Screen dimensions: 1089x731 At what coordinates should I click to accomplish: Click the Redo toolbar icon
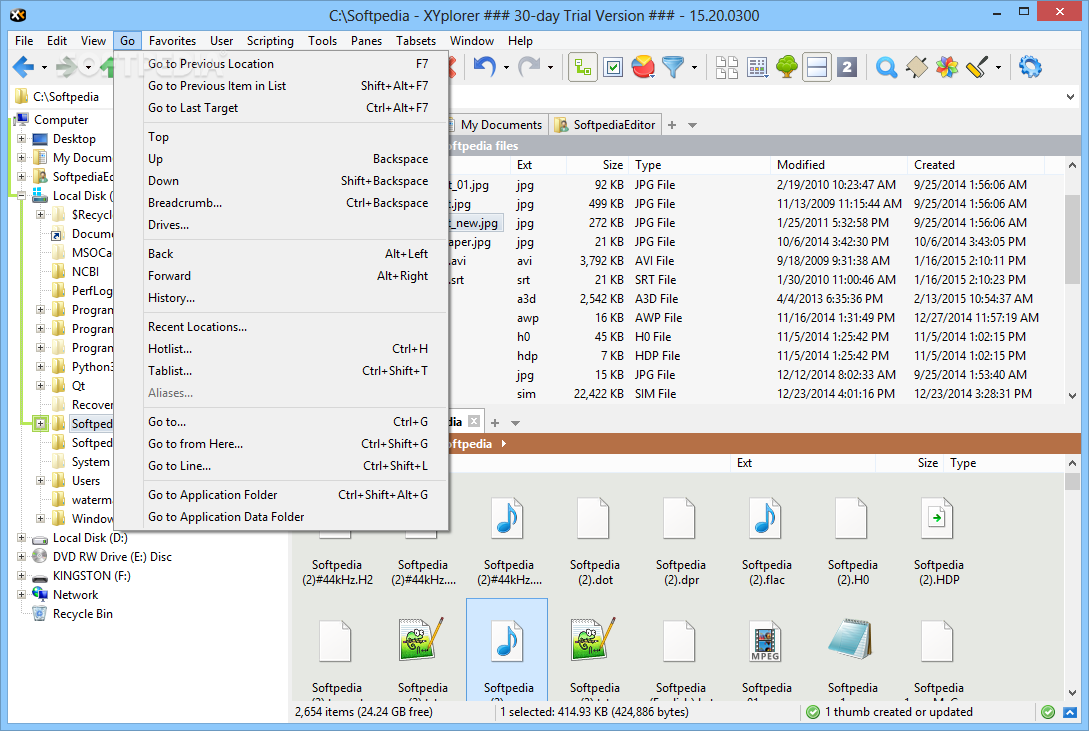coord(529,67)
